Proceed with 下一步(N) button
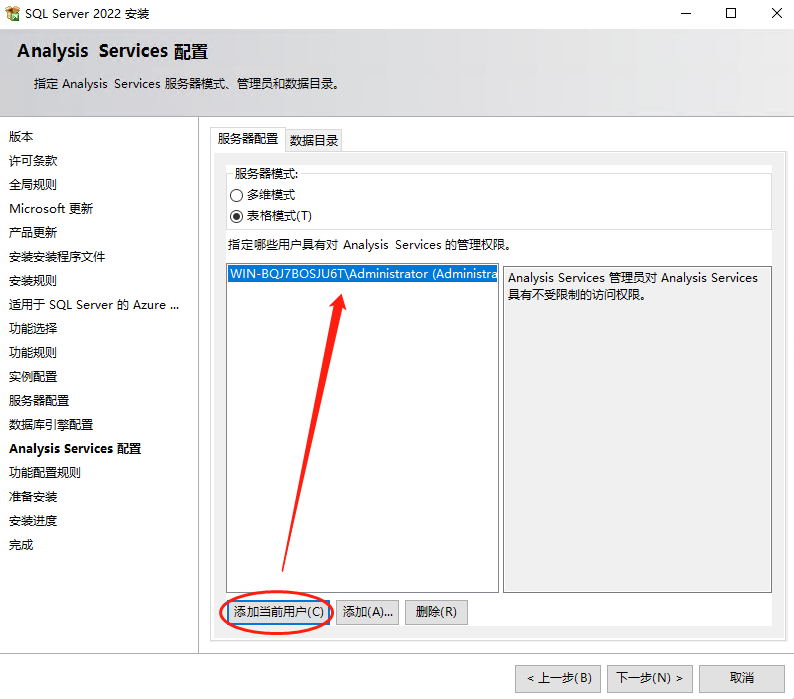Screen dimensions: 794x699 650,678
